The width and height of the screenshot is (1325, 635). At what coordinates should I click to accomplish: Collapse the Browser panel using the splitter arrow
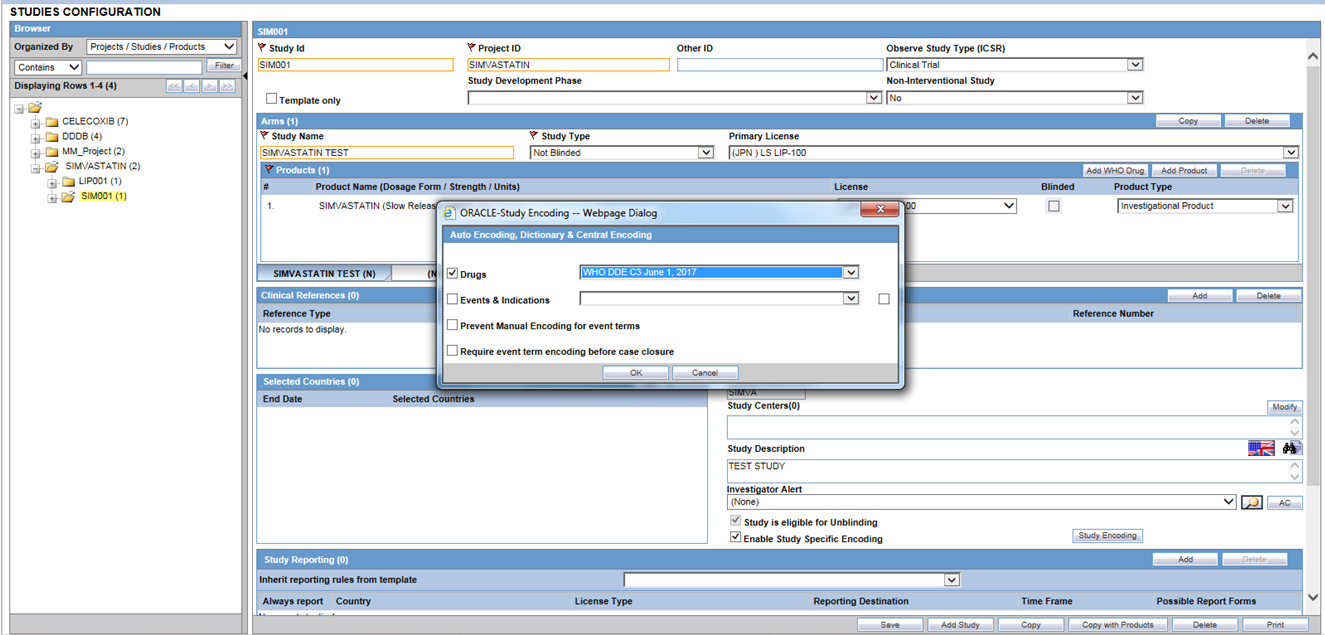246,76
